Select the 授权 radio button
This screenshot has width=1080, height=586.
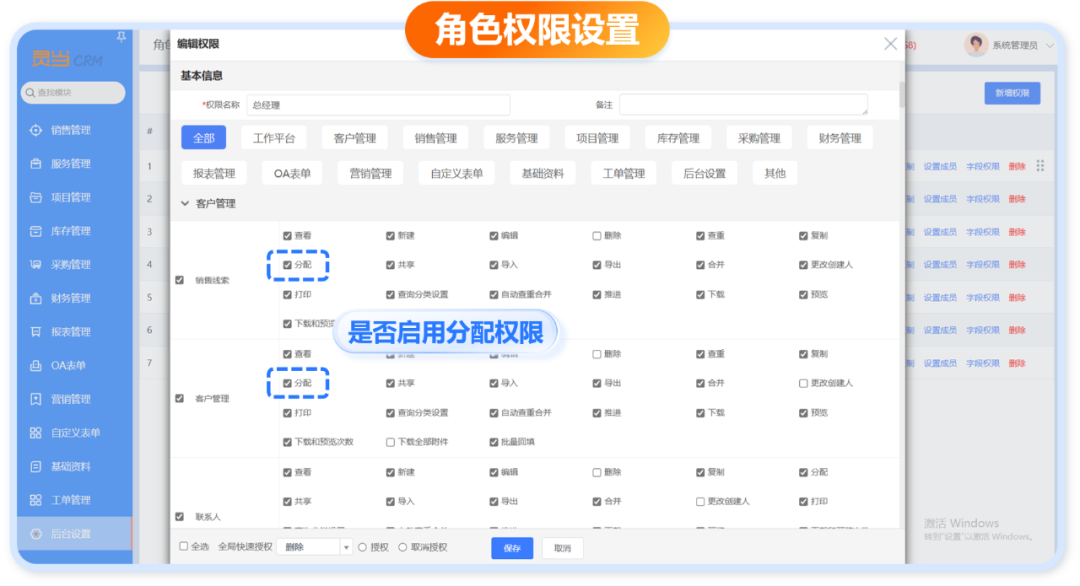tap(360, 547)
